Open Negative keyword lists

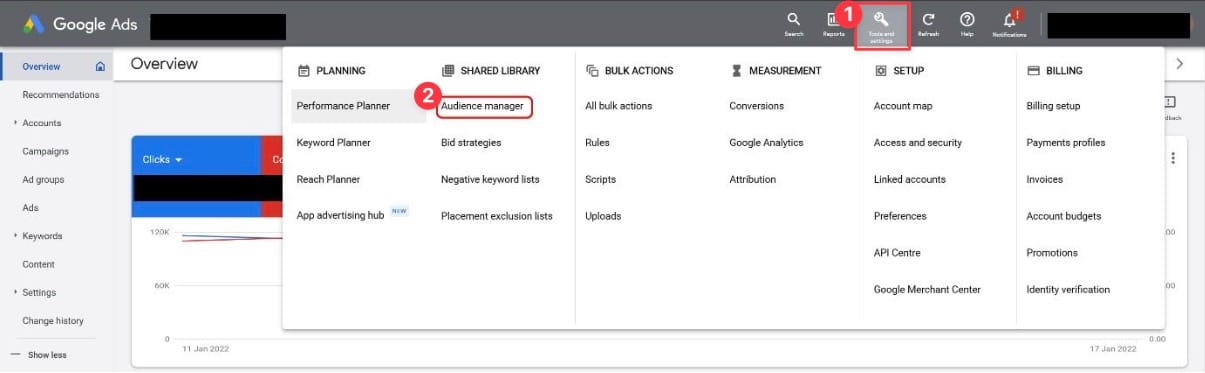490,180
